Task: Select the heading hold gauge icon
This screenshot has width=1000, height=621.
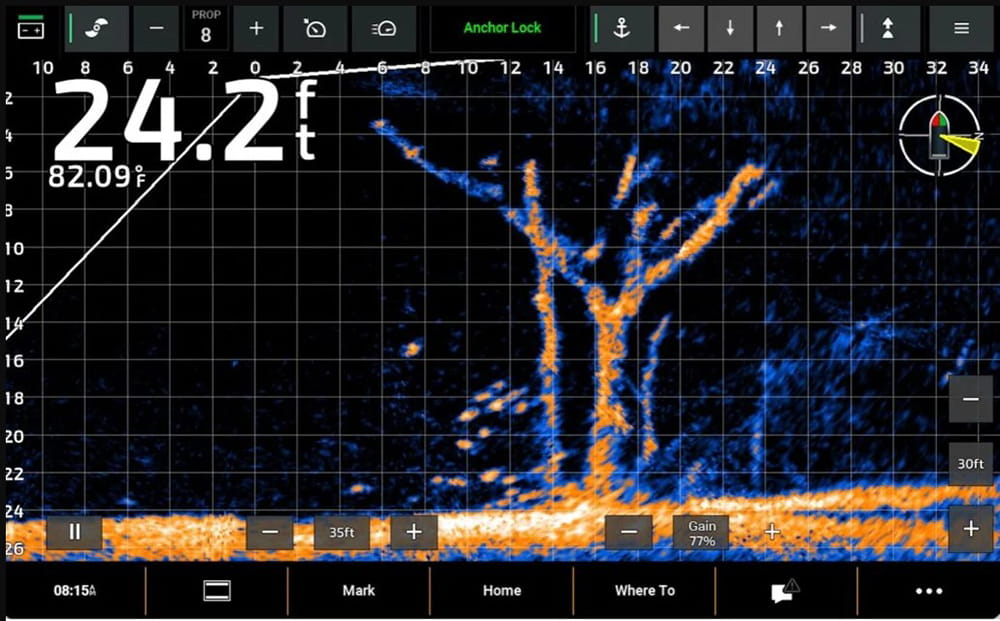Action: [384, 29]
